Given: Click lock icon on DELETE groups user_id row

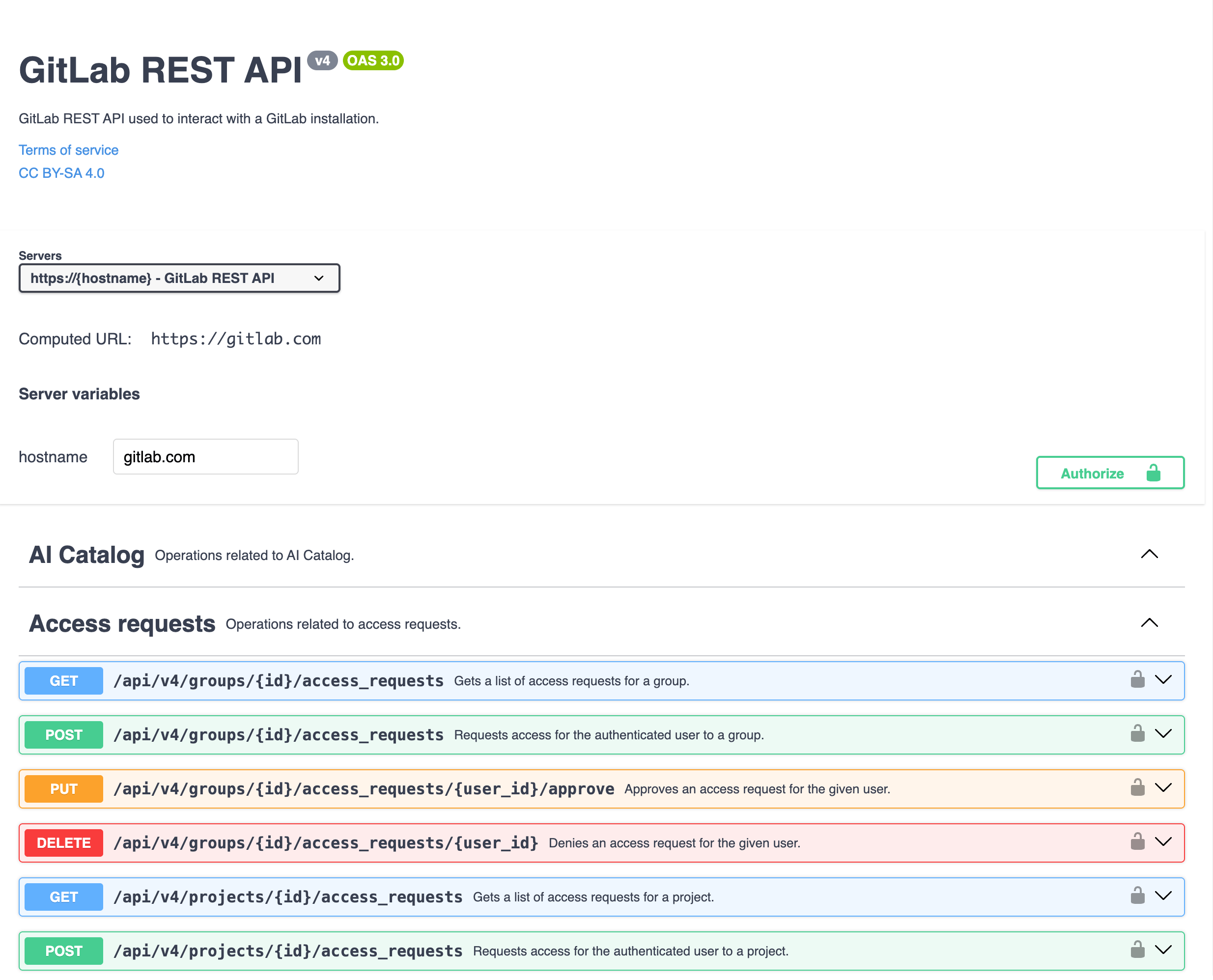Looking at the screenshot, I should pos(1137,841).
